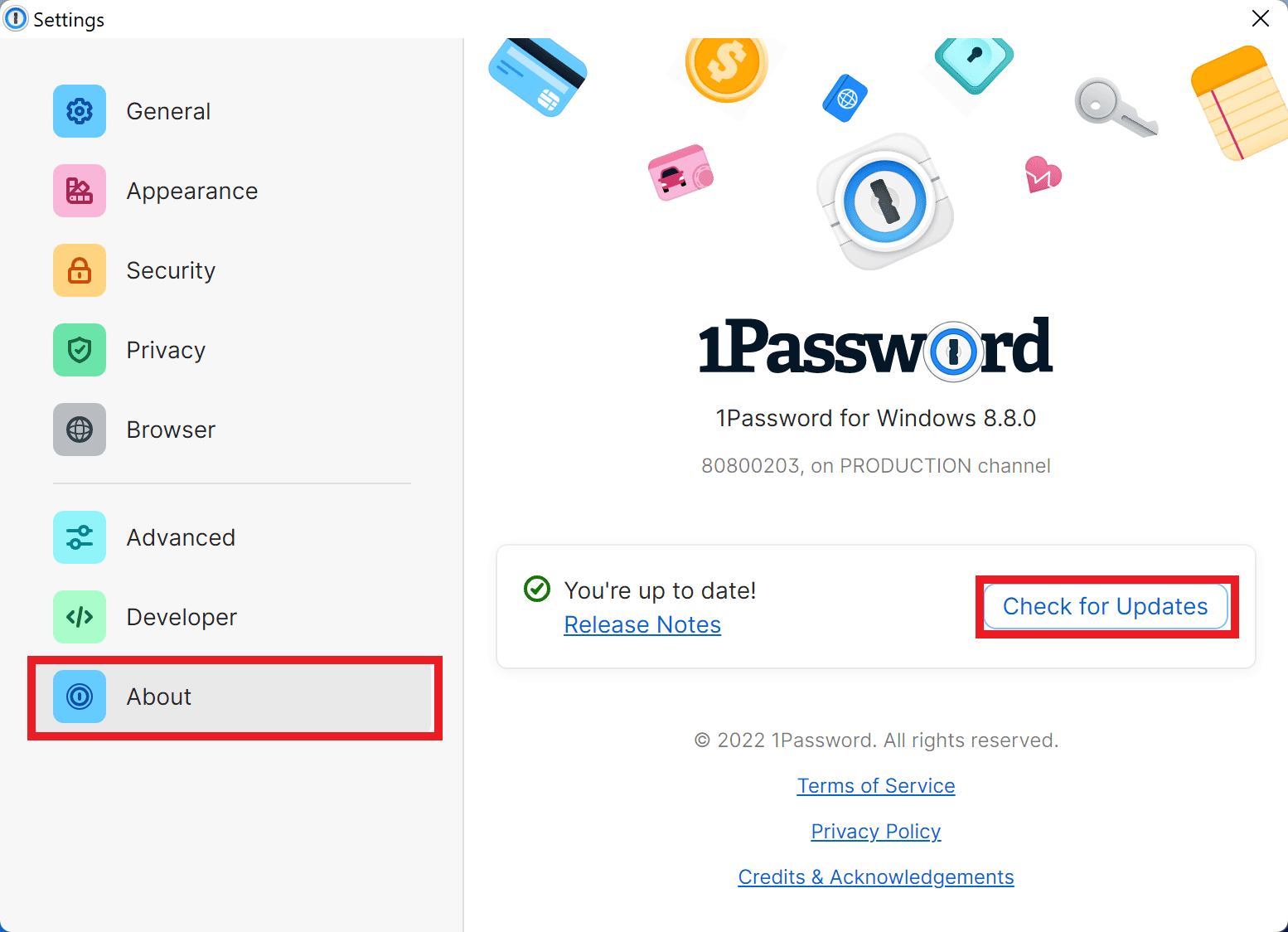Open Developer via the code brackets icon
Viewport: 1288px width, 932px height.
coord(79,616)
